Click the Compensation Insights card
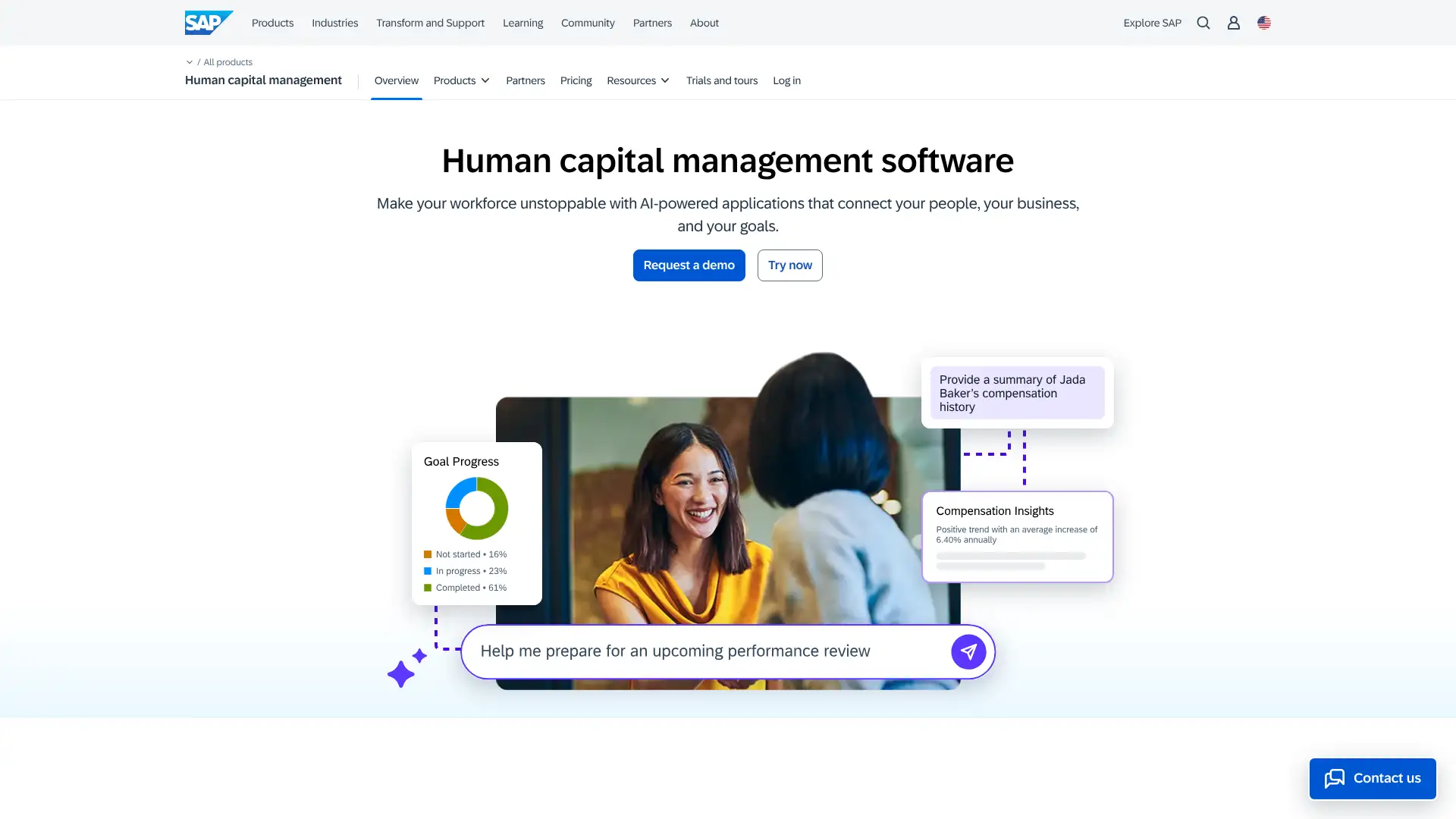Image resolution: width=1456 pixels, height=819 pixels. [x=1017, y=537]
